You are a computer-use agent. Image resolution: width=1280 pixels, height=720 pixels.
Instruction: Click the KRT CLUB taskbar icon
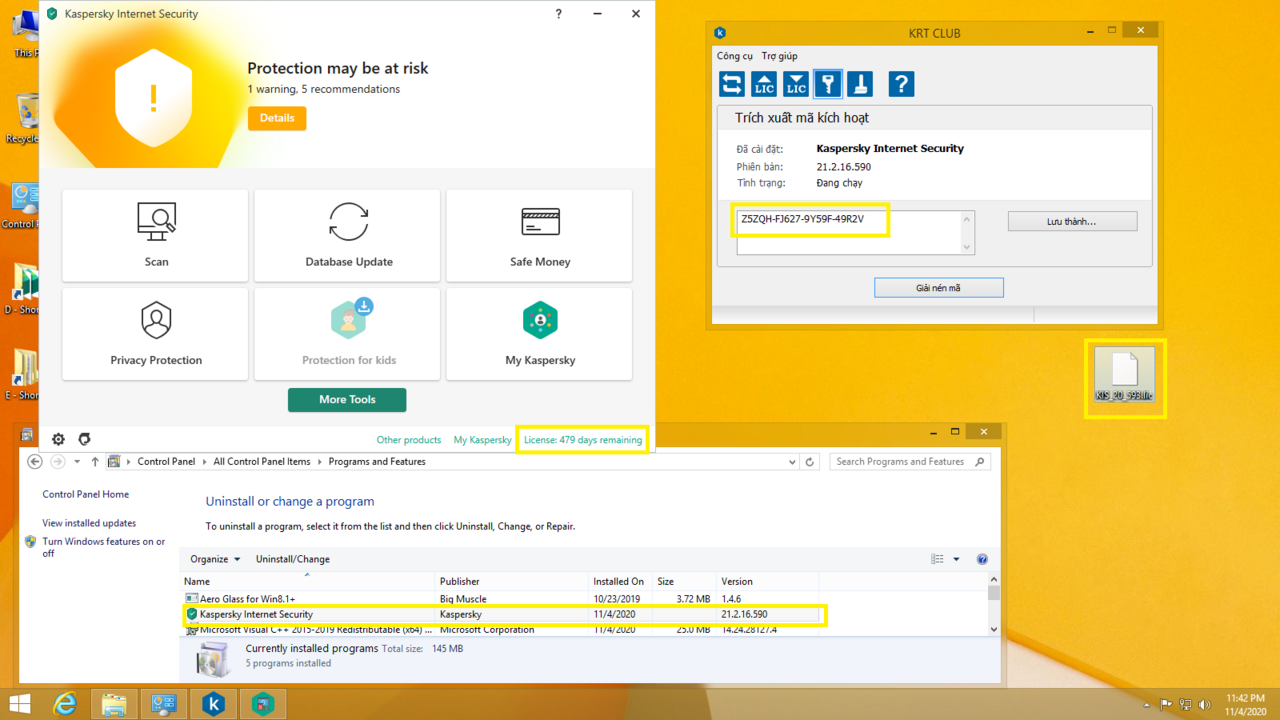coord(213,704)
